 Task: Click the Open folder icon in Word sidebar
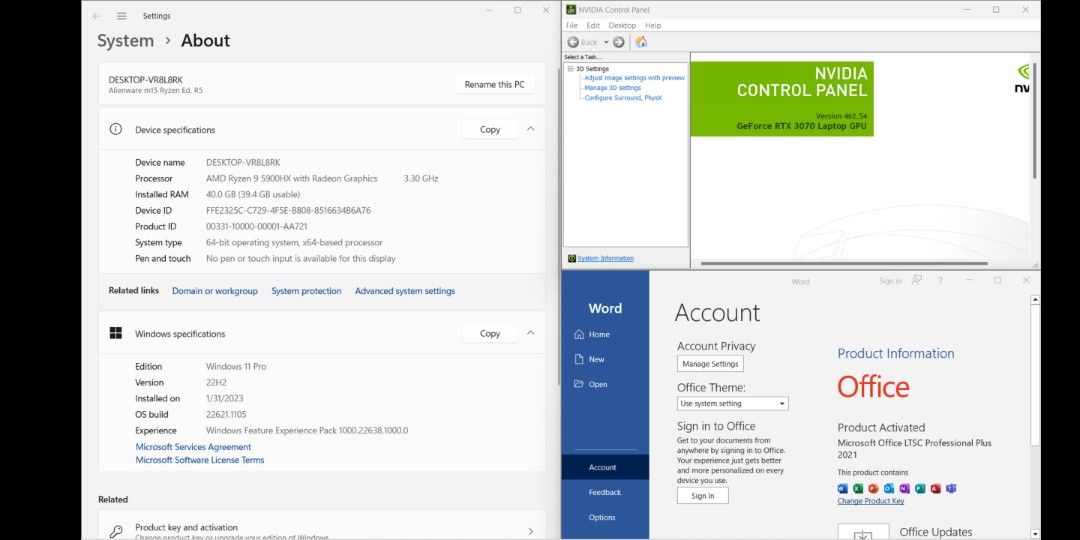[x=579, y=384]
